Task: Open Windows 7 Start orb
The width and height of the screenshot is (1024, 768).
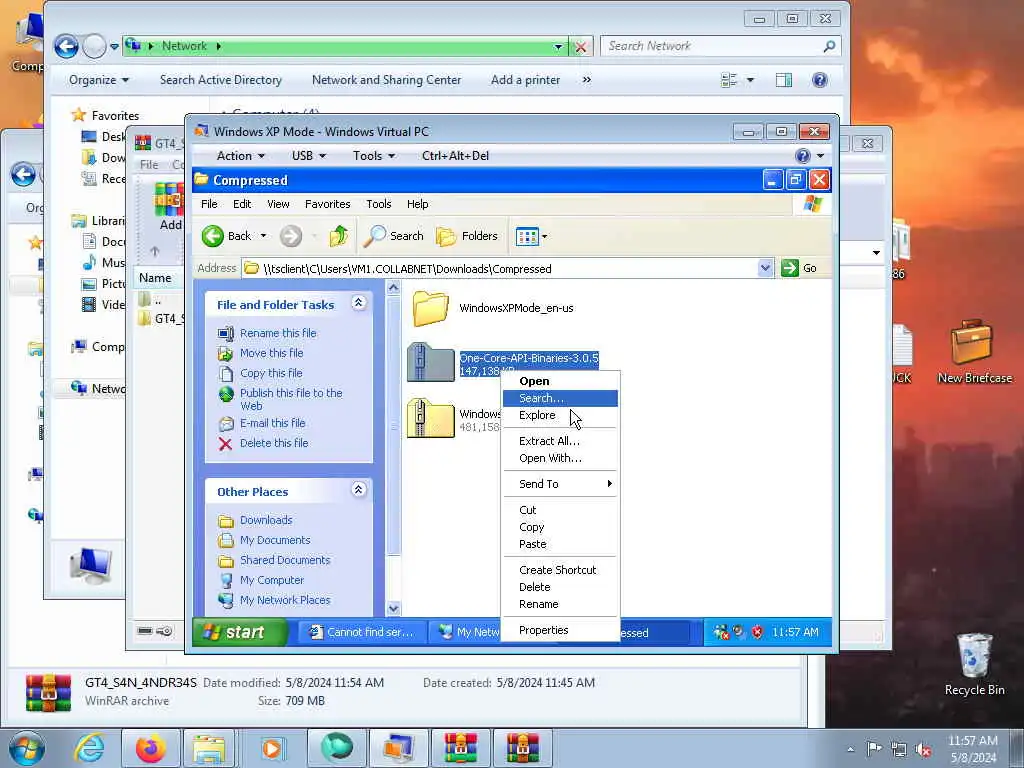Action: click(26, 748)
